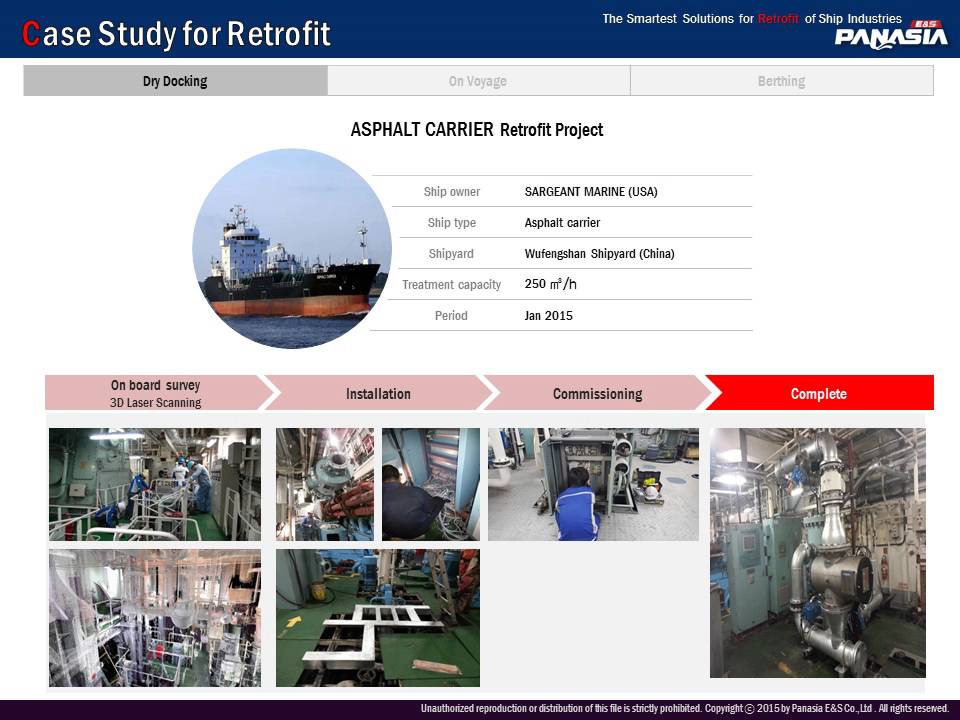
Task: Click the 'Jan 2015' value
Action: pos(549,316)
